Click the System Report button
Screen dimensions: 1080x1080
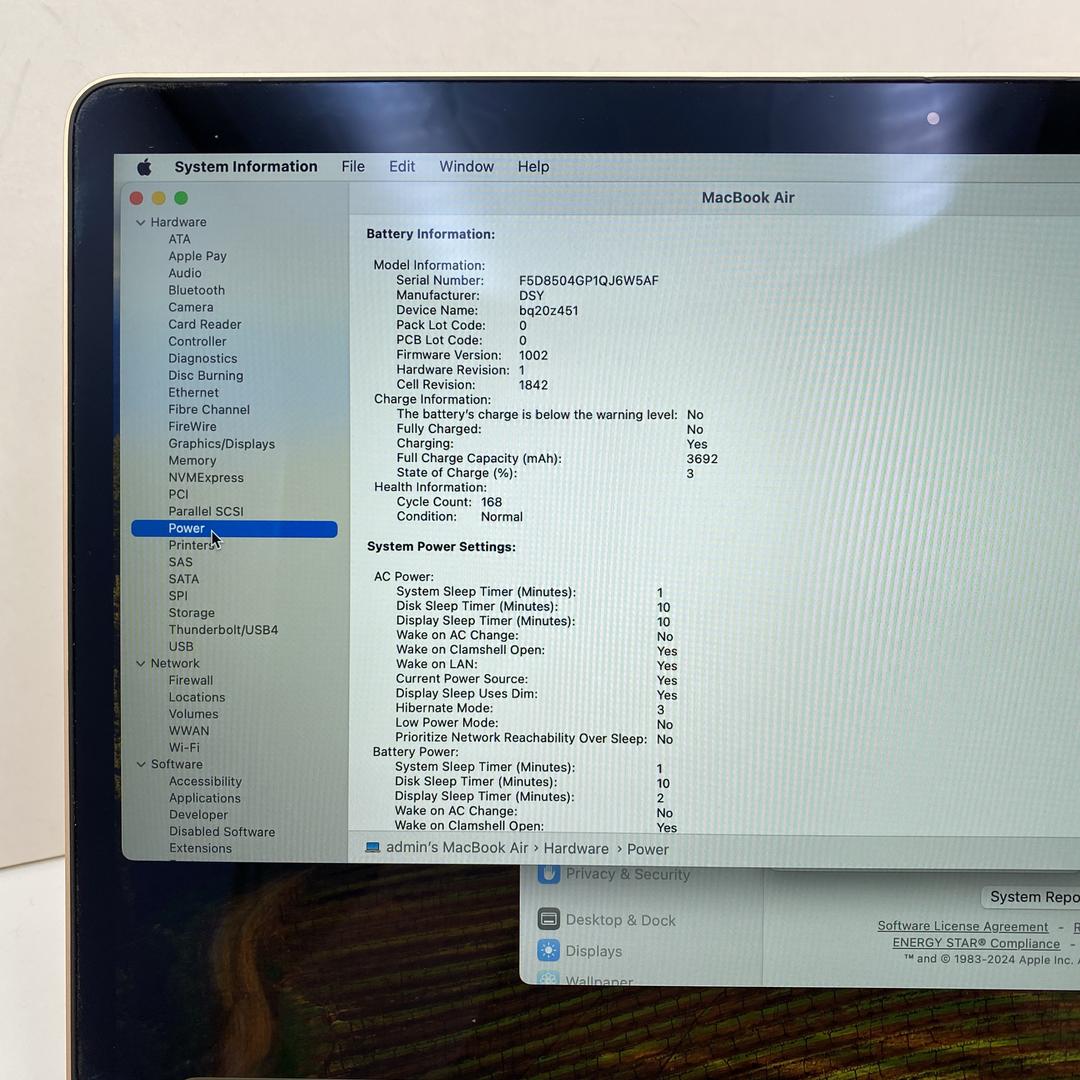[1030, 897]
